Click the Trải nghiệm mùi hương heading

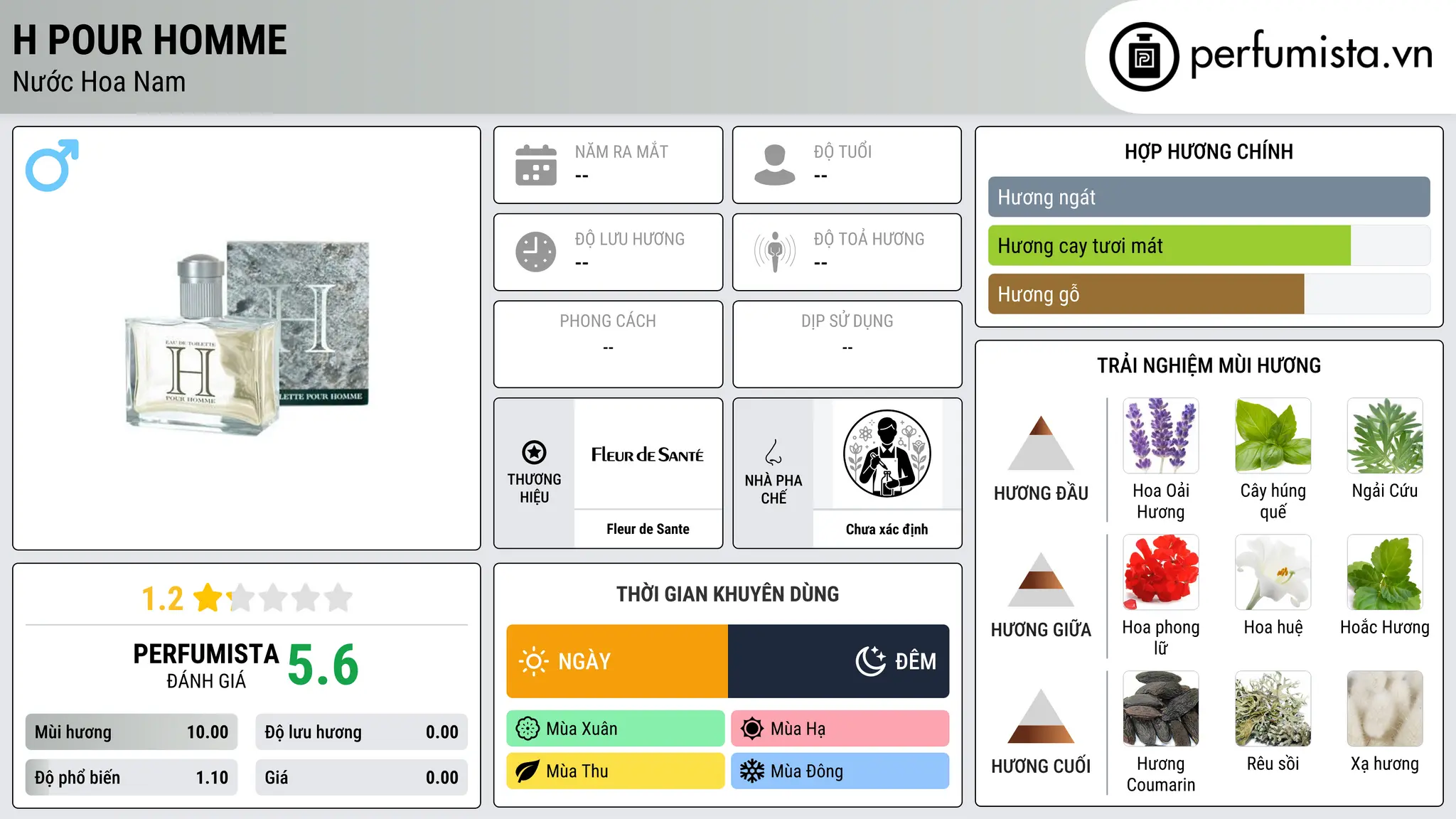1209,365
